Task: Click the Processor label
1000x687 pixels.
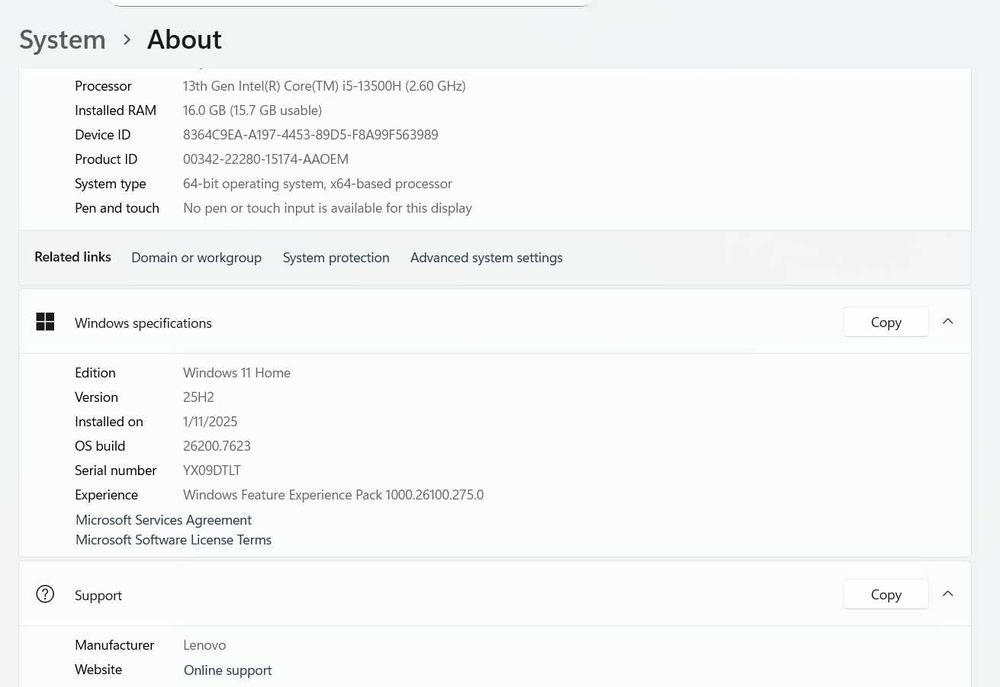Action: [103, 86]
